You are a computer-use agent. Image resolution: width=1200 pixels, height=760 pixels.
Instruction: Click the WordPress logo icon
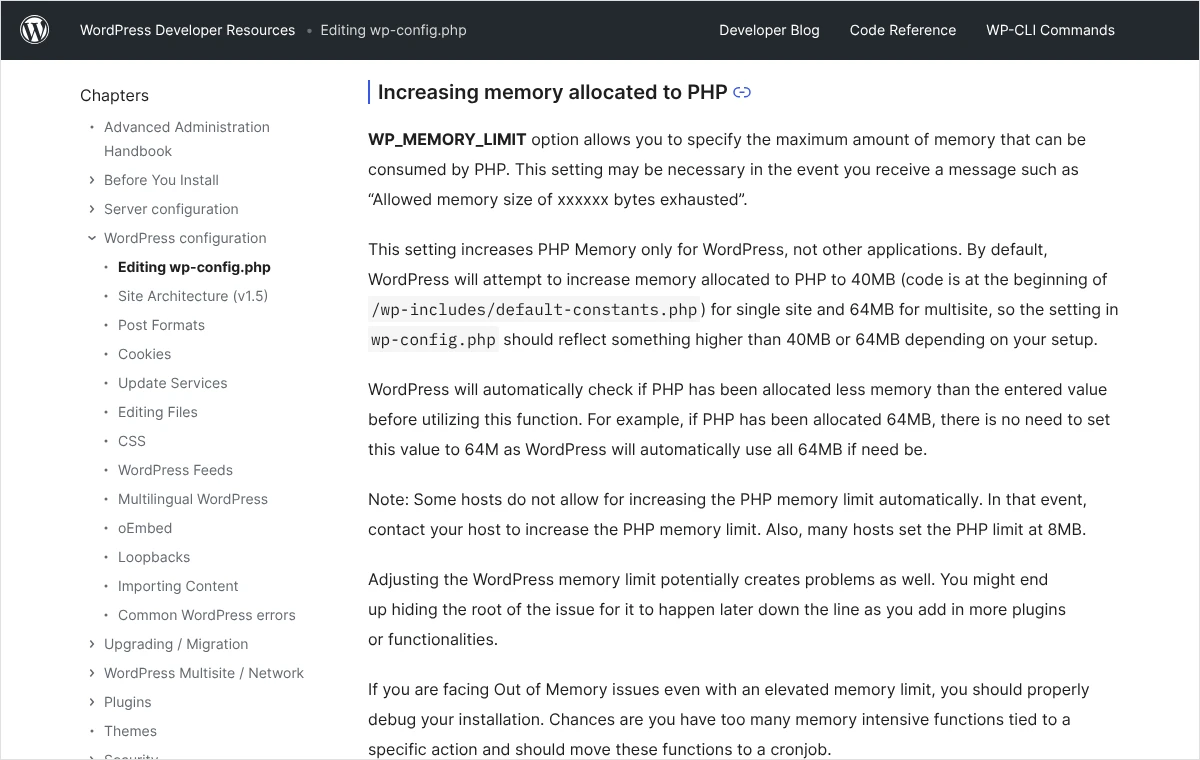35,30
